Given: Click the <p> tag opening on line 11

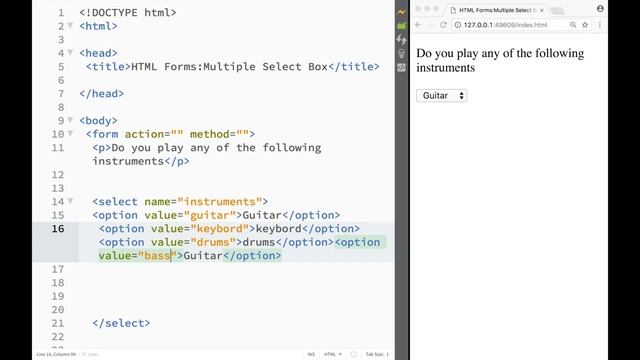Looking at the screenshot, I should [102, 147].
